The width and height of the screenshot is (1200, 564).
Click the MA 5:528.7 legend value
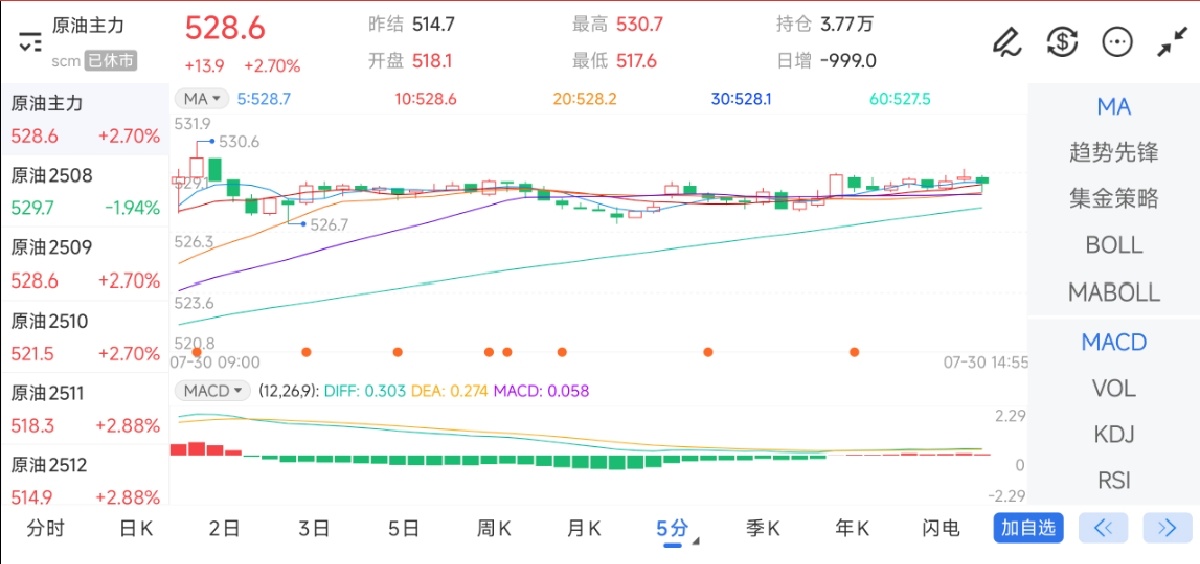click(264, 99)
